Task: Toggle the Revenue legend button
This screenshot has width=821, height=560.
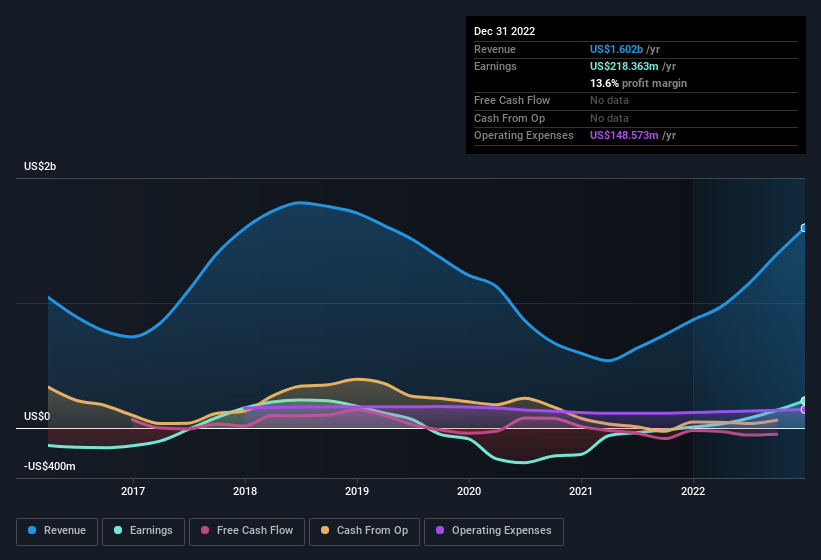Action: tap(57, 531)
